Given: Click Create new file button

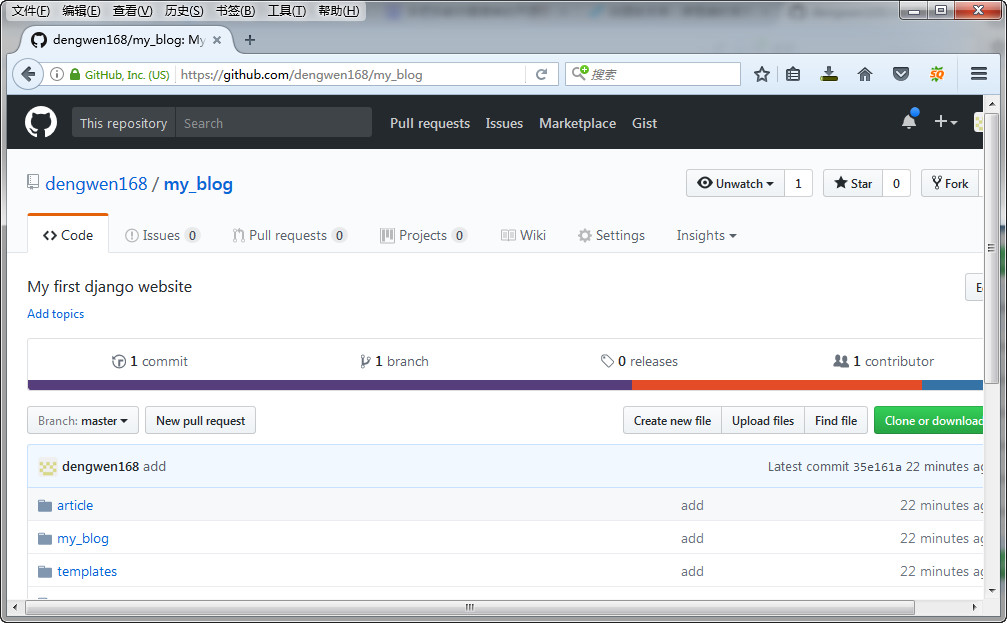Looking at the screenshot, I should (672, 421).
